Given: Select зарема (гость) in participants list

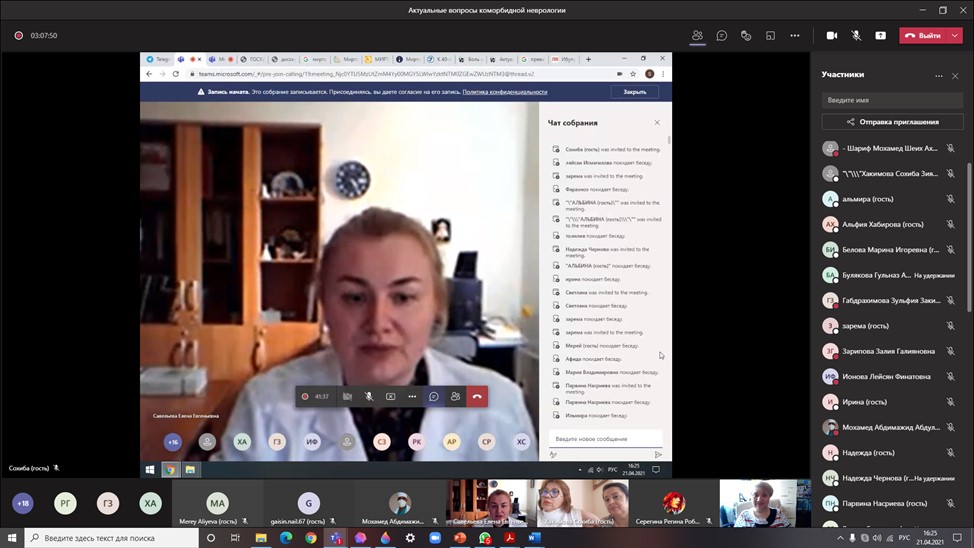Looking at the screenshot, I should coord(865,326).
